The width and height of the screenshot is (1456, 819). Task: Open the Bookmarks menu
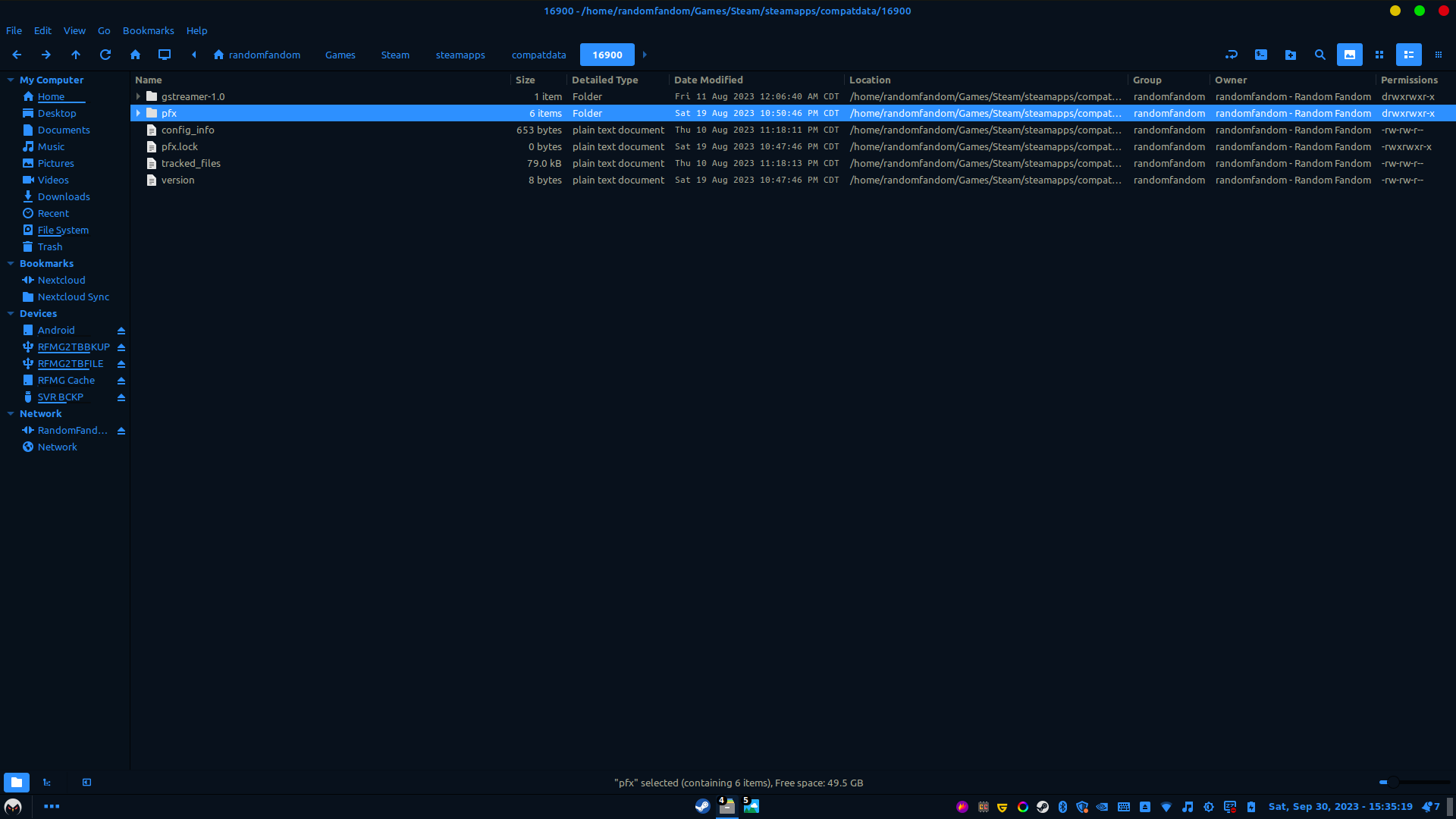(148, 30)
